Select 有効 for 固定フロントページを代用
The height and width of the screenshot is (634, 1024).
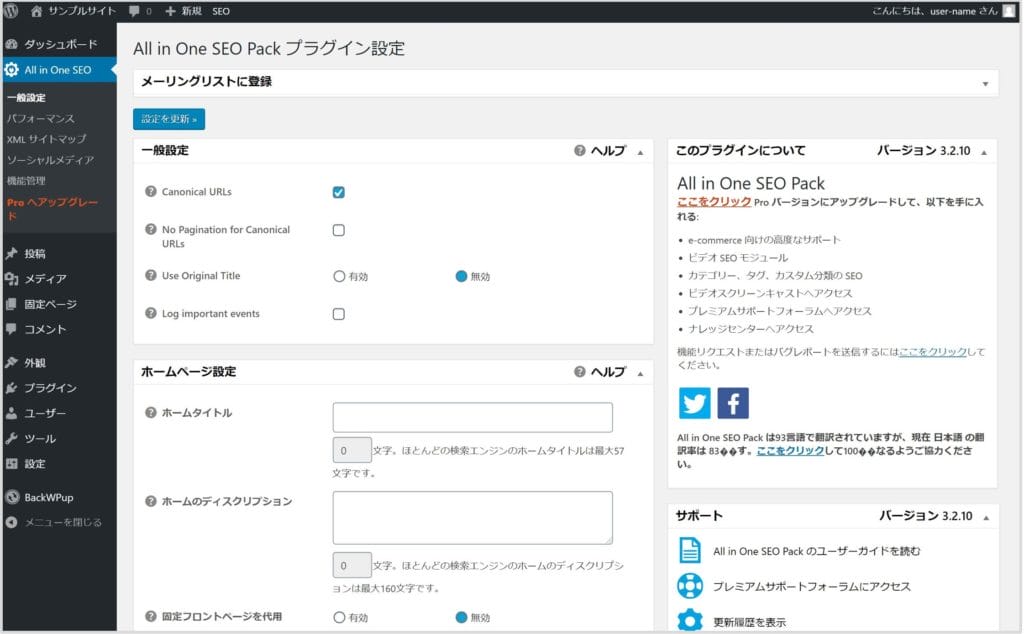(x=338, y=617)
